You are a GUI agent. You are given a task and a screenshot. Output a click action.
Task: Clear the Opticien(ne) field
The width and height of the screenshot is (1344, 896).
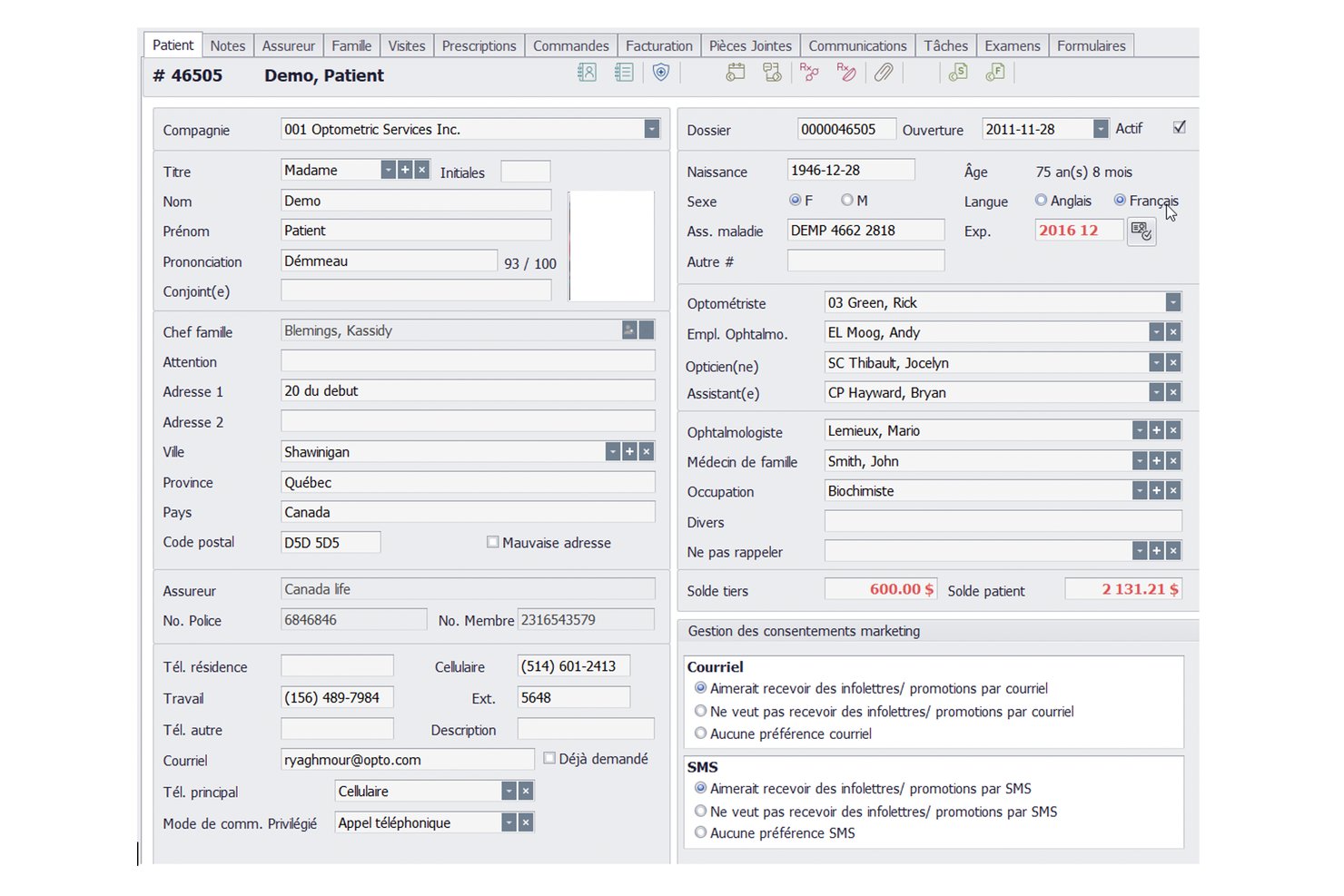tap(1173, 362)
